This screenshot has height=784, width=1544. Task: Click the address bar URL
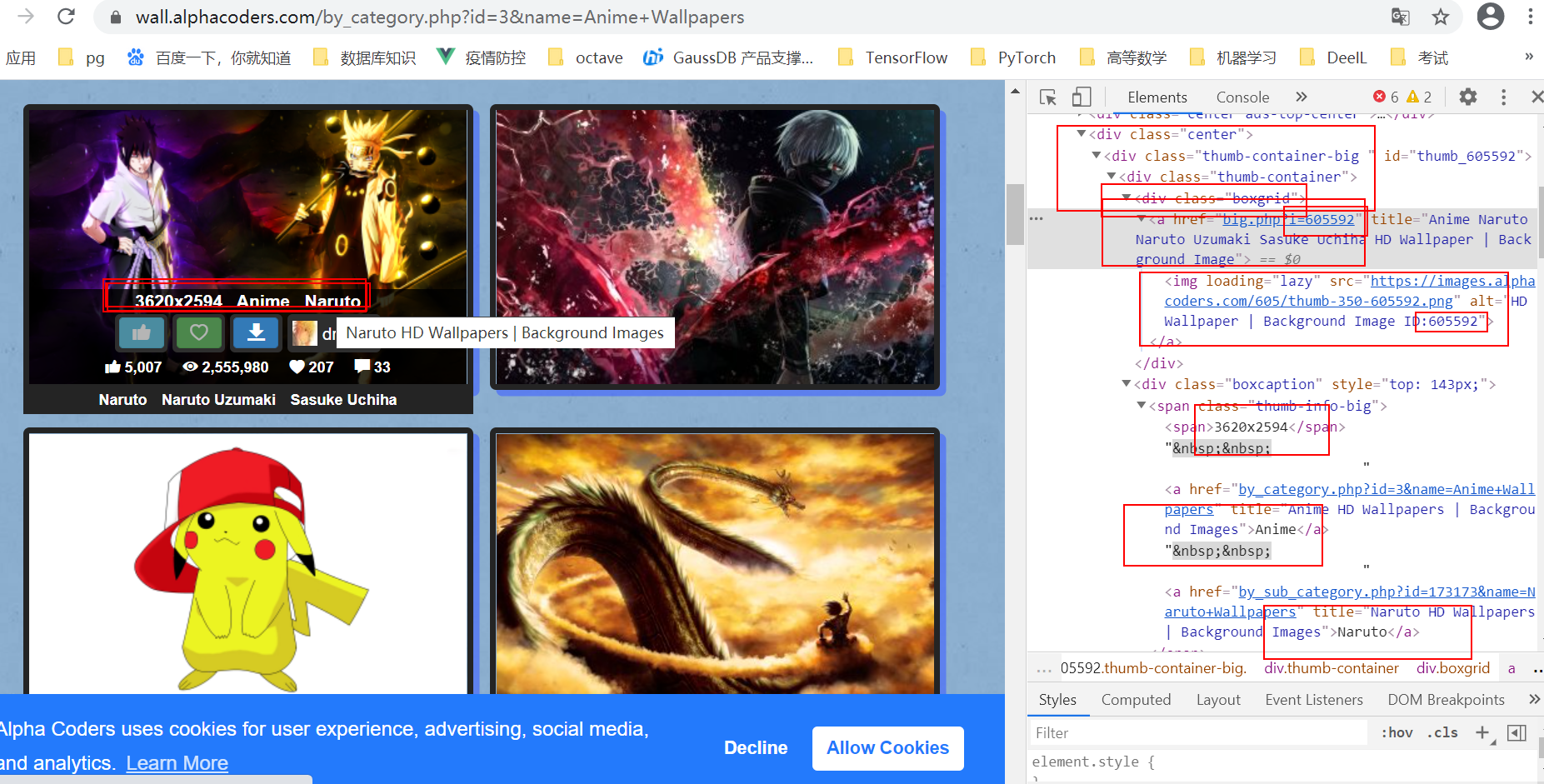(x=440, y=17)
